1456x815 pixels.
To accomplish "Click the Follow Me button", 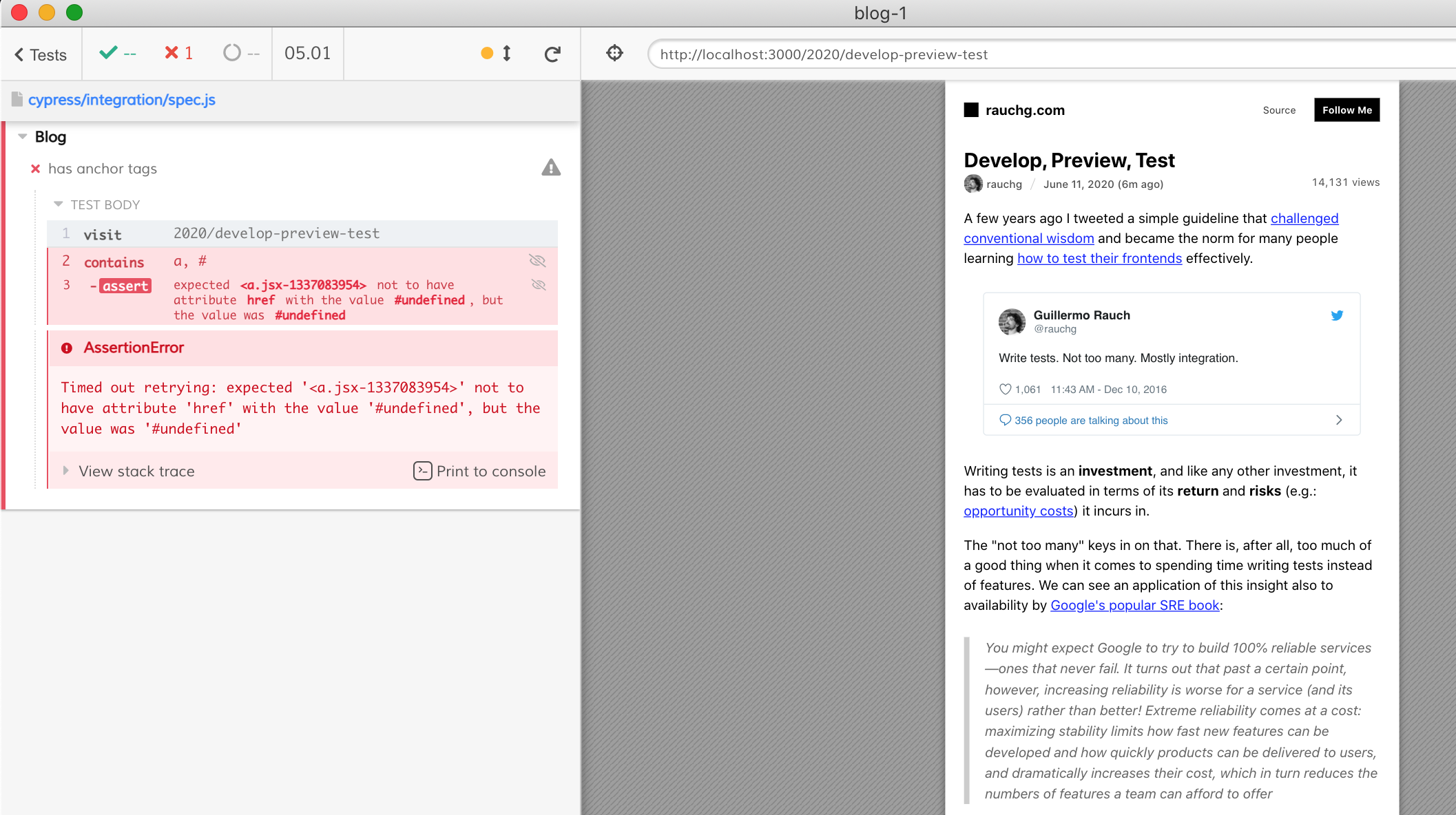I will [x=1346, y=110].
